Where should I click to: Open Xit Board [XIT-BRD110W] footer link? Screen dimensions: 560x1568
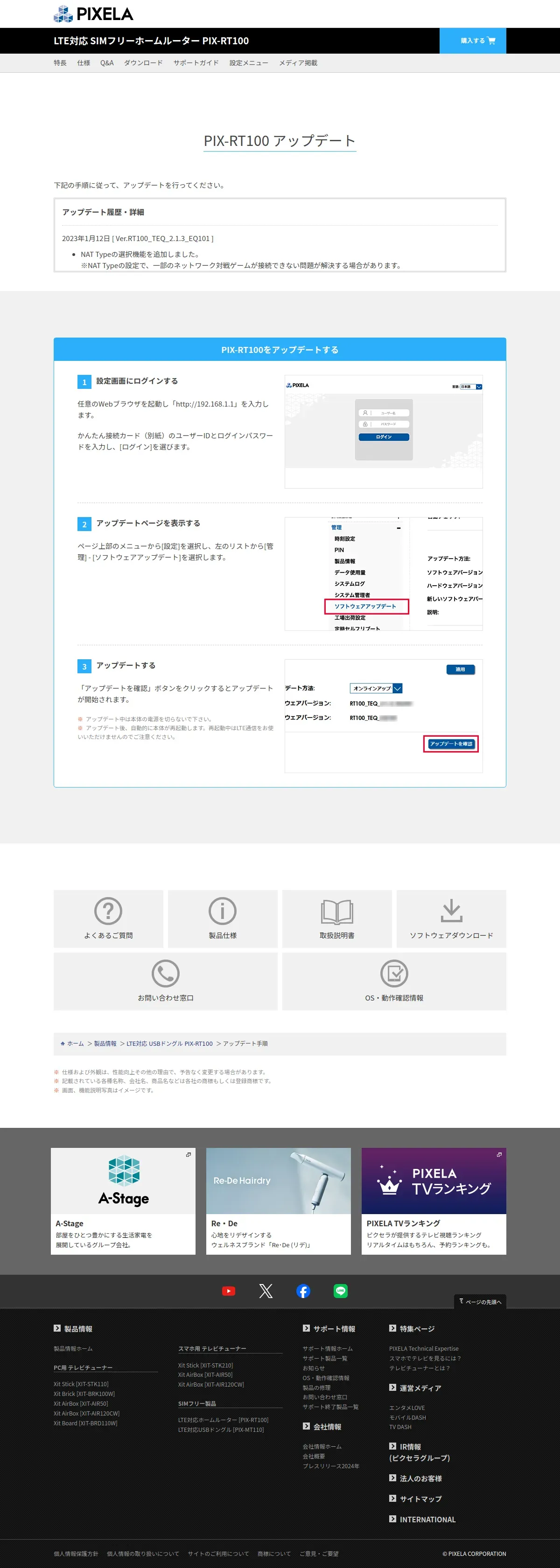85,1423
